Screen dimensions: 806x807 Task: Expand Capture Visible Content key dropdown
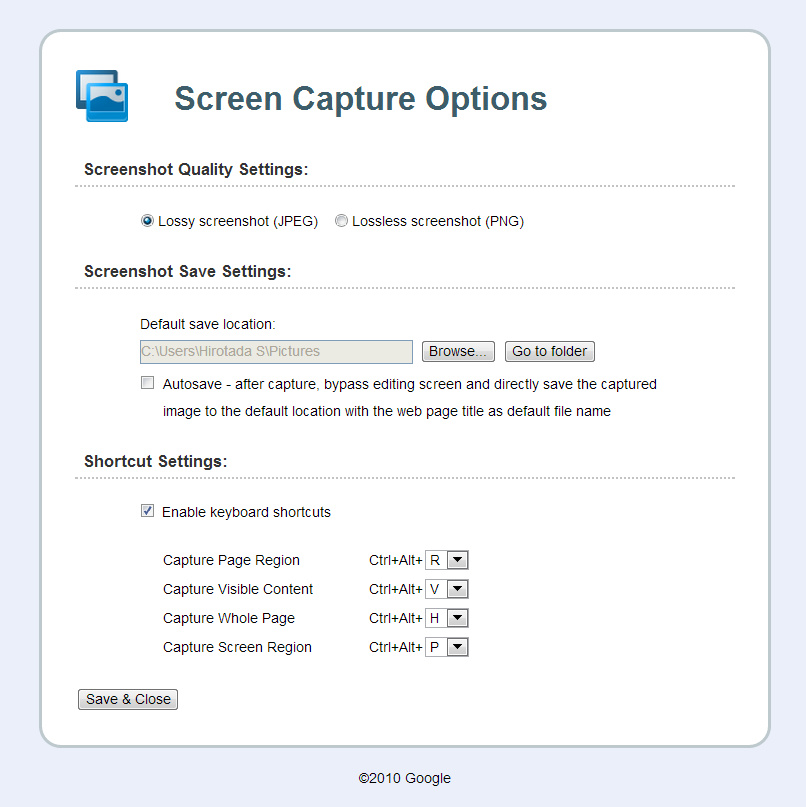(447, 589)
